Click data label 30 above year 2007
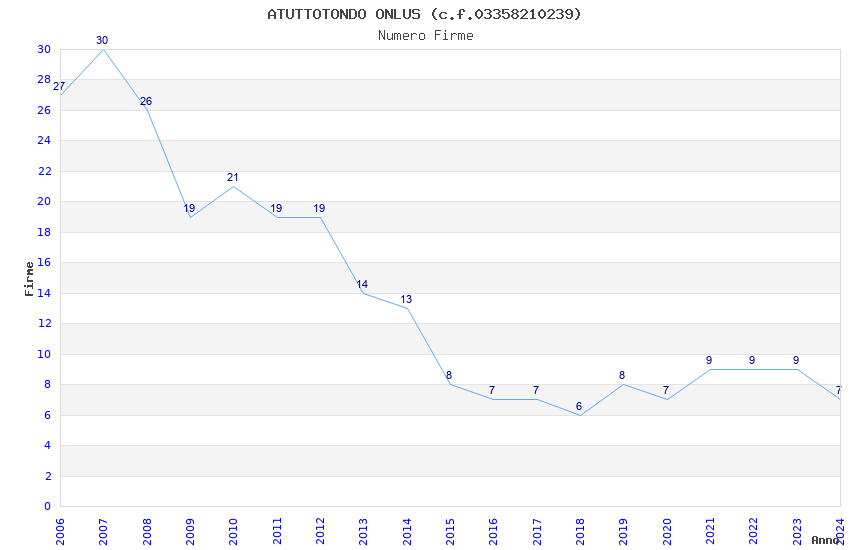850x550 pixels. [x=102, y=40]
